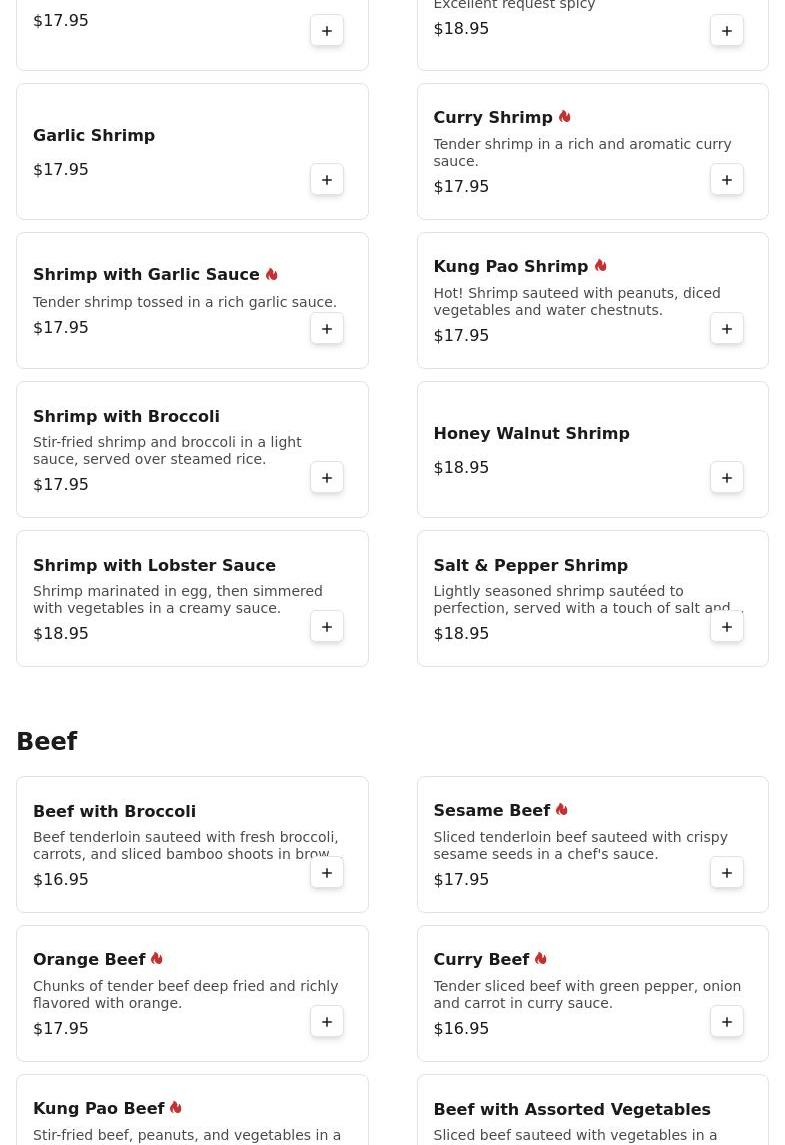
Task: Add Salt & Pepper Shrimp to order
Action: 727,627
